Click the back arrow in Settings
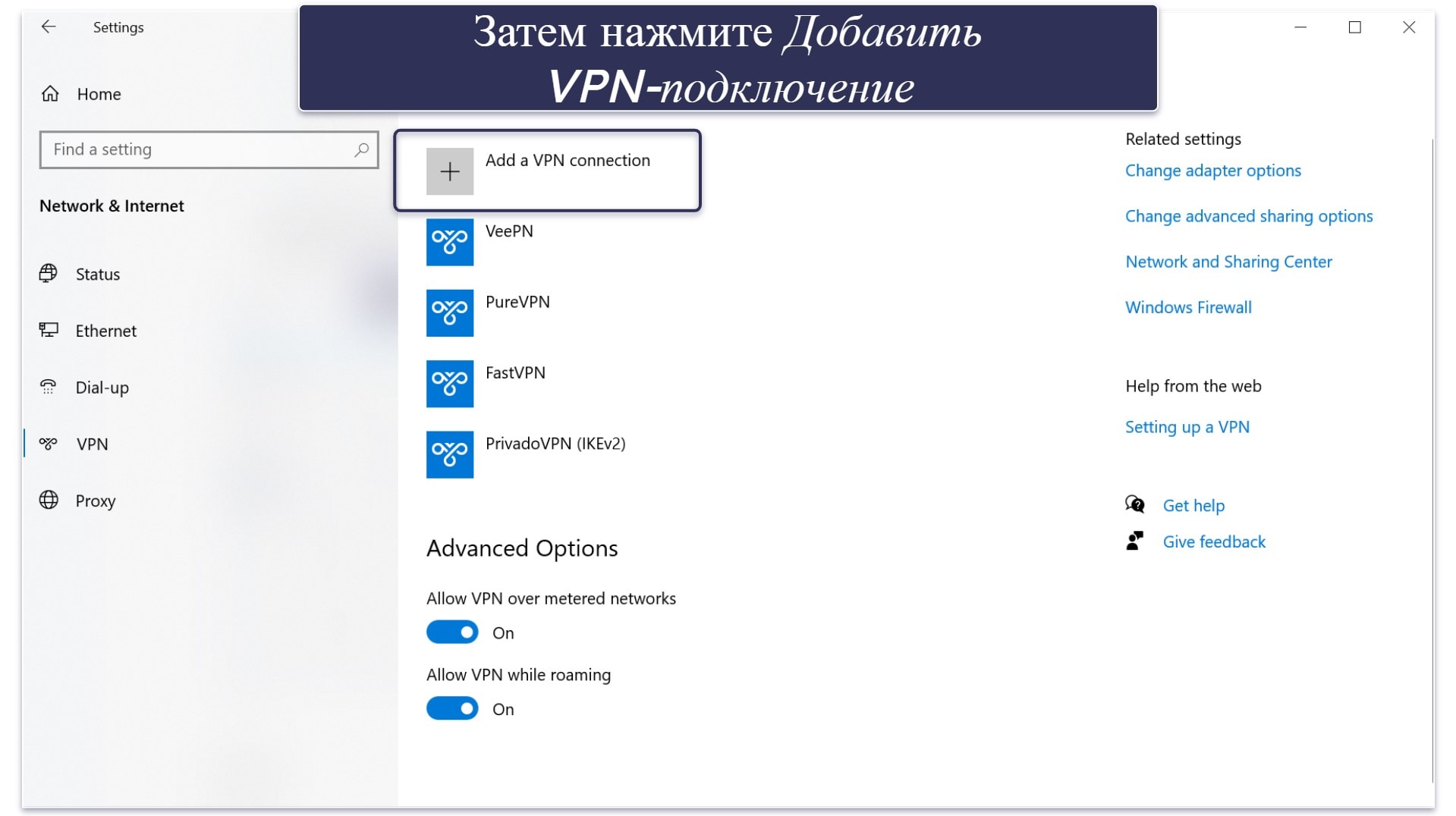1456x816 pixels. (49, 27)
